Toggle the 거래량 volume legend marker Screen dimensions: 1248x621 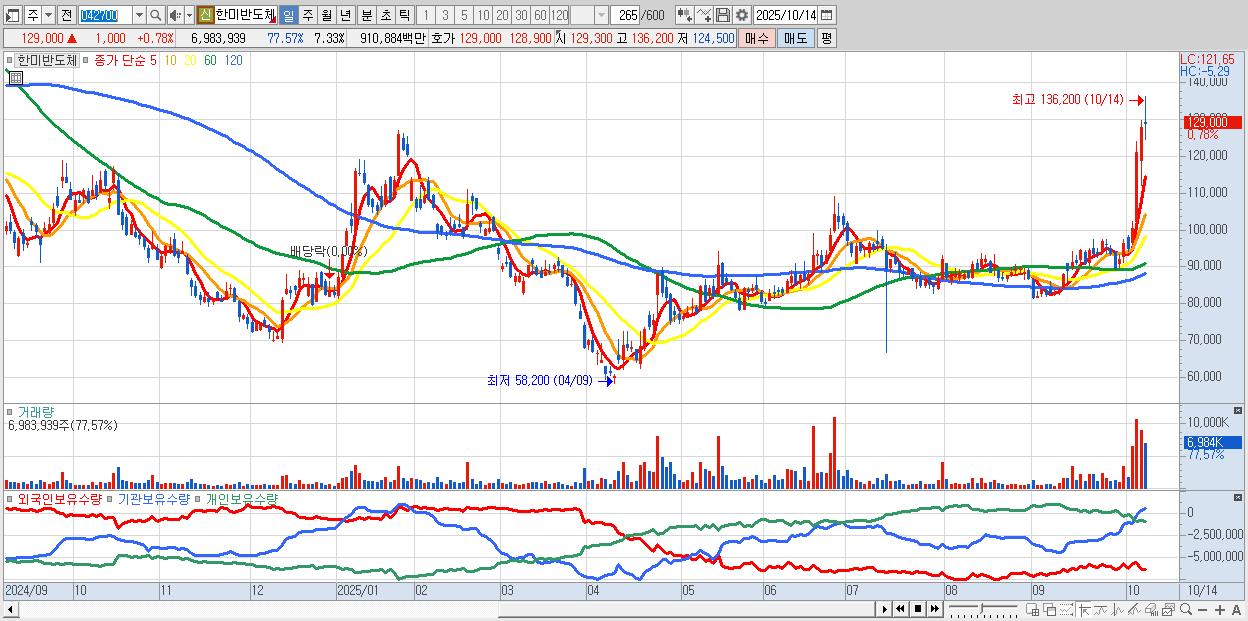click(10, 412)
